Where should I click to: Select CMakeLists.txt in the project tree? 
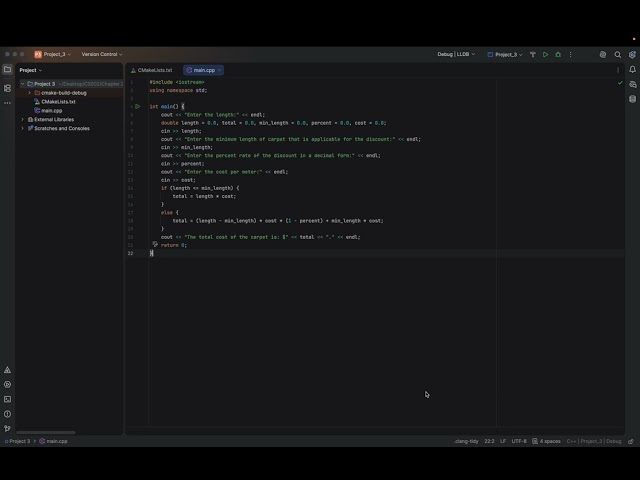coord(58,102)
